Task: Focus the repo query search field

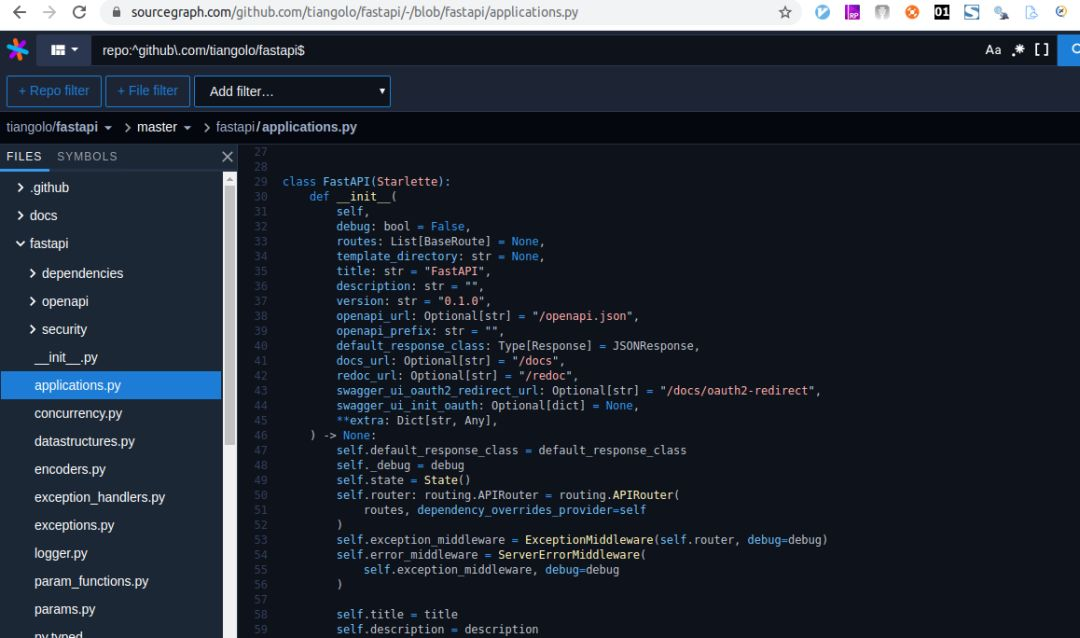Action: (x=537, y=50)
